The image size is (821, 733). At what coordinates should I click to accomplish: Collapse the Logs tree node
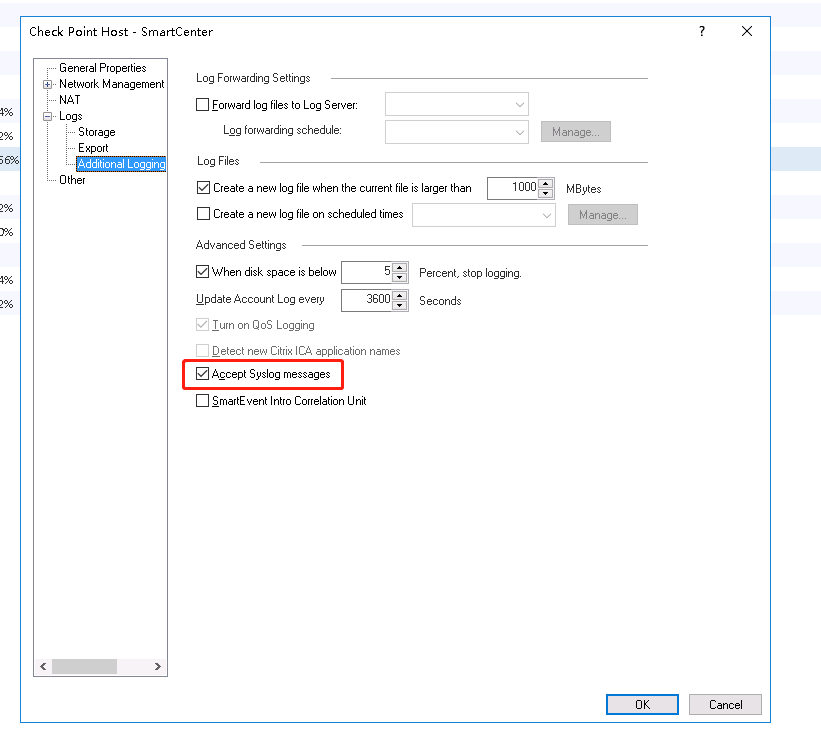pos(48,116)
